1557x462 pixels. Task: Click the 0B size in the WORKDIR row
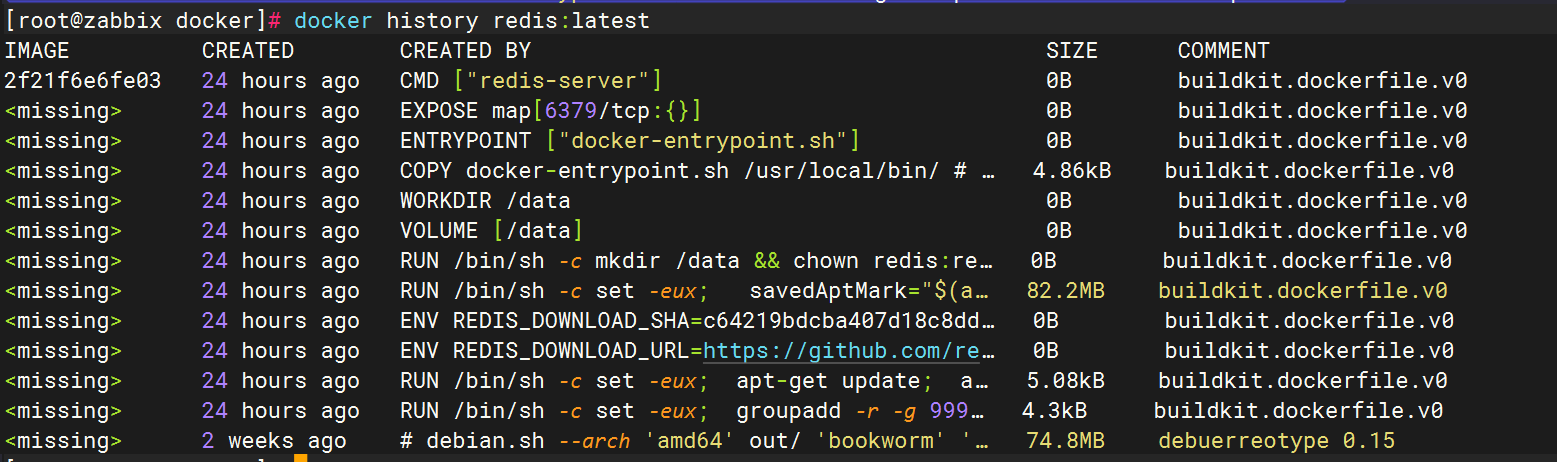click(x=1059, y=201)
